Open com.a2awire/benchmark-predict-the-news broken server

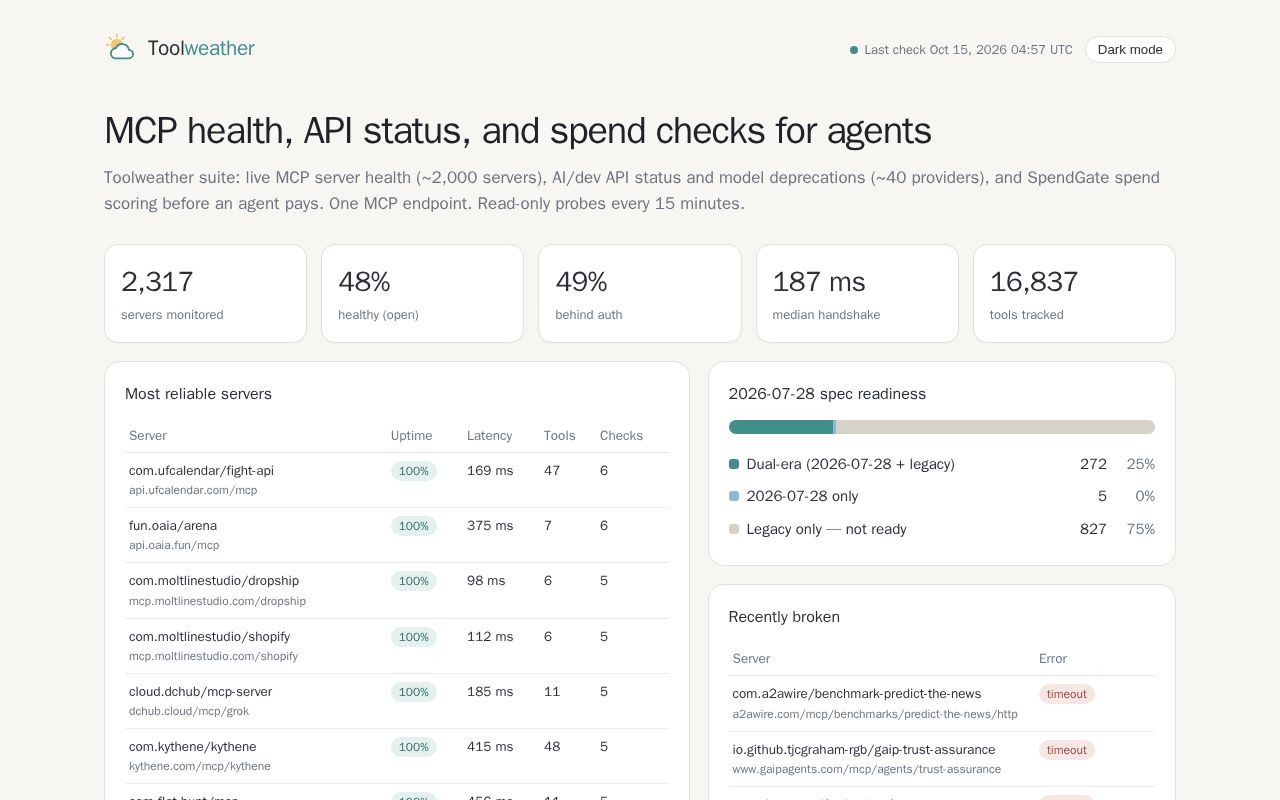pos(942,703)
